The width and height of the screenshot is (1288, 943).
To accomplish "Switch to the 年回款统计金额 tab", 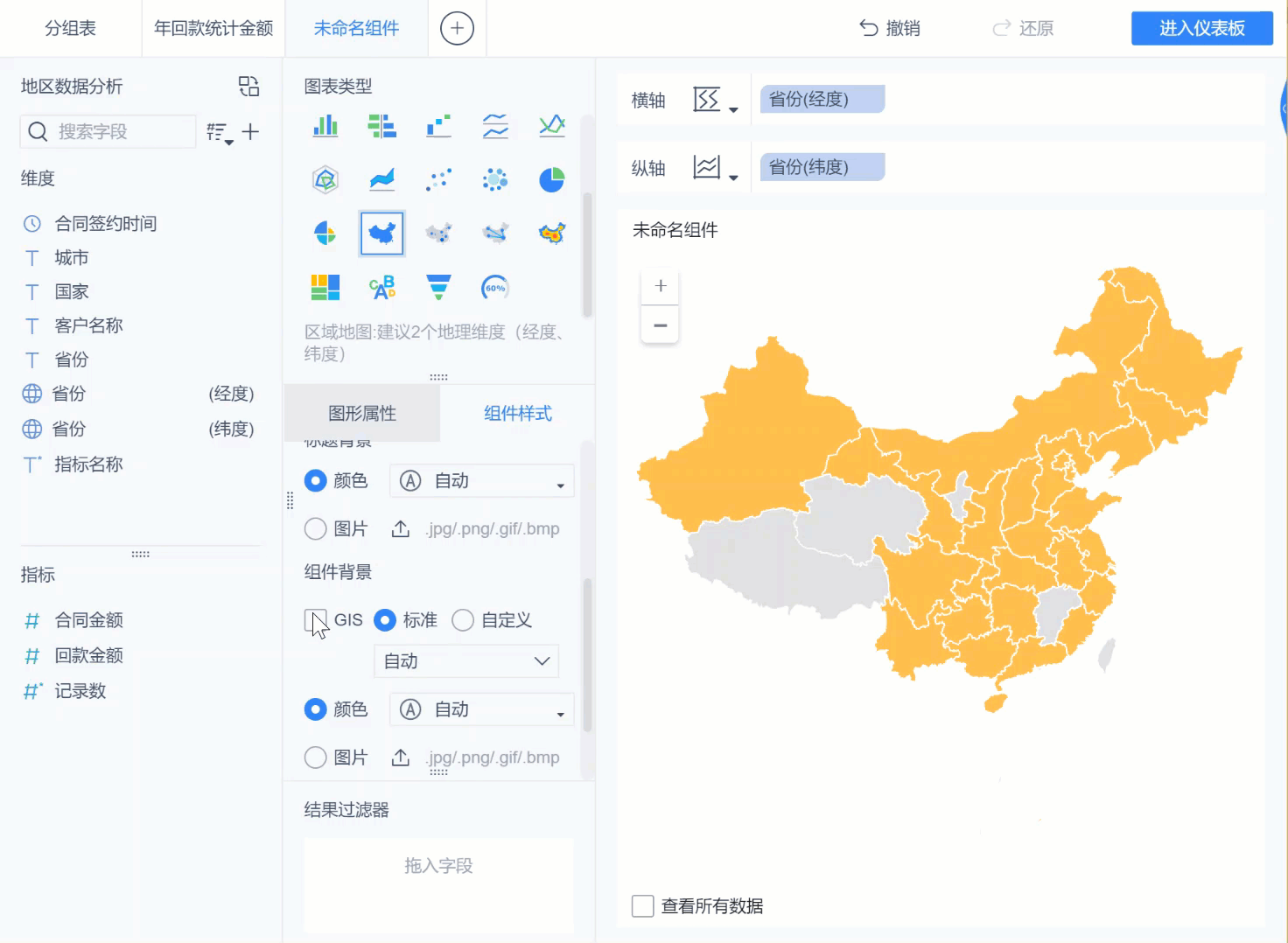I will 213,28.
